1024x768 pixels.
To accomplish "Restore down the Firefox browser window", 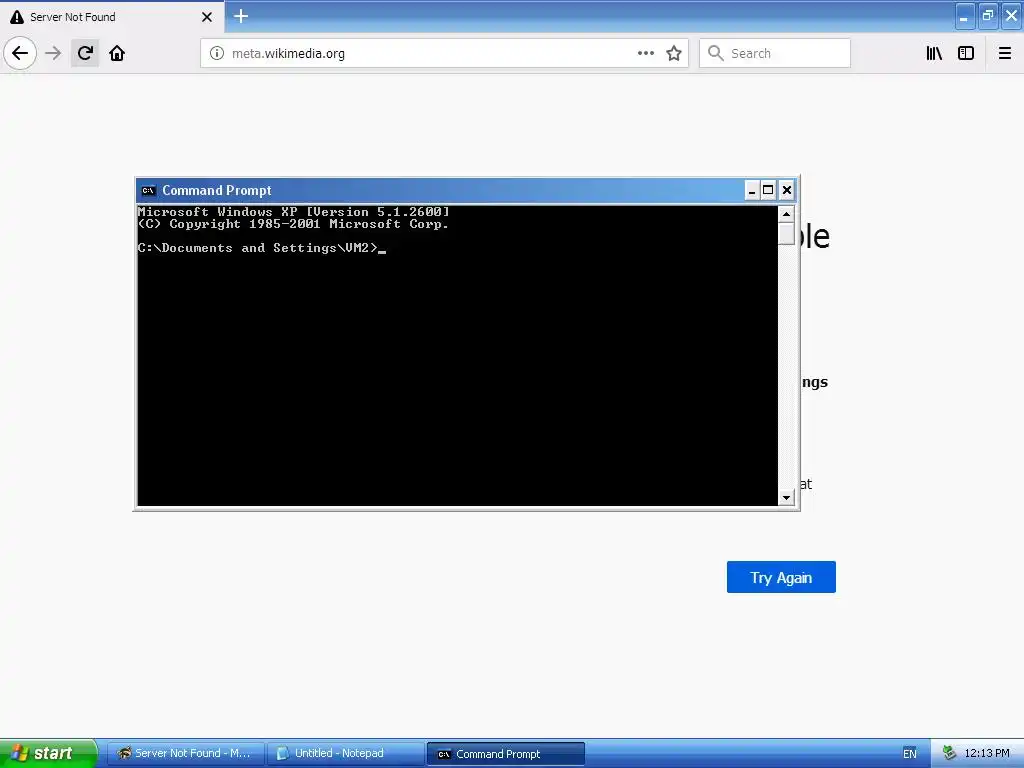I will (988, 16).
